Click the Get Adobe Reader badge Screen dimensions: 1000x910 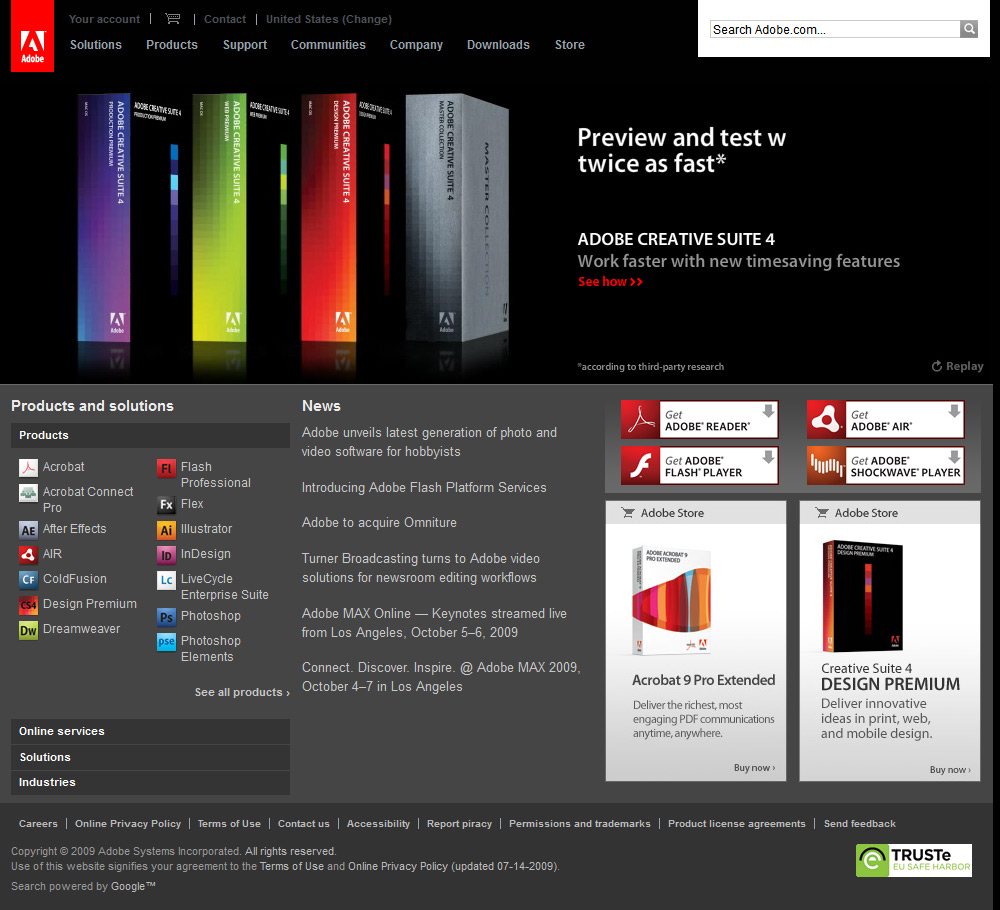pos(700,420)
